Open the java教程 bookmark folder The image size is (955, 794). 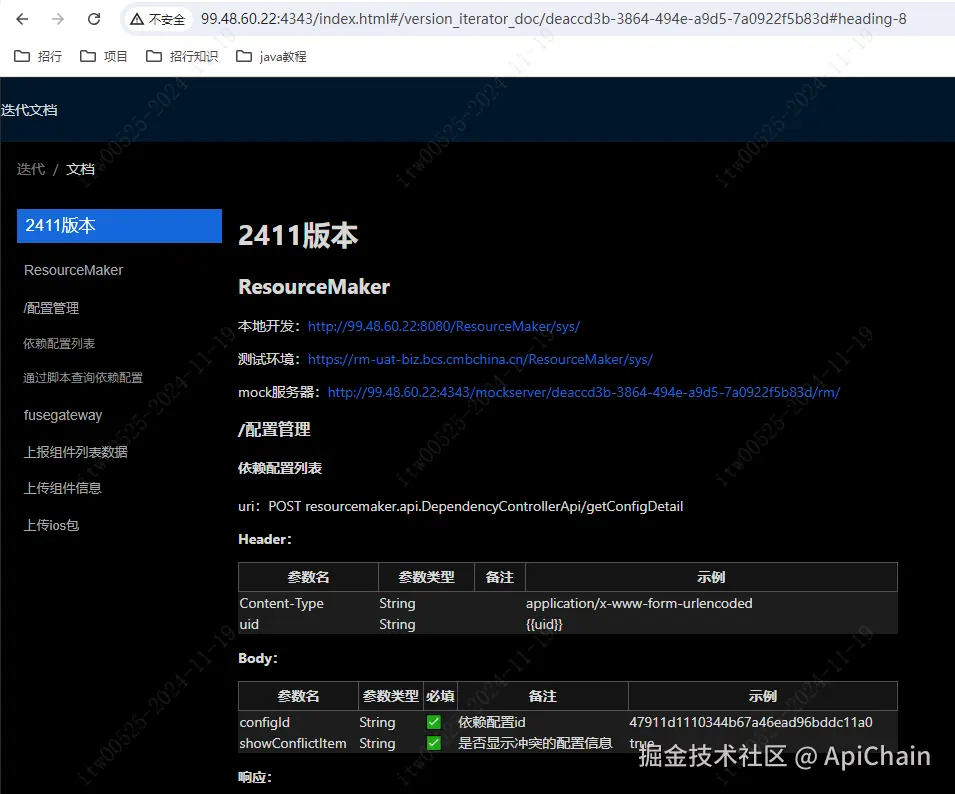(271, 56)
